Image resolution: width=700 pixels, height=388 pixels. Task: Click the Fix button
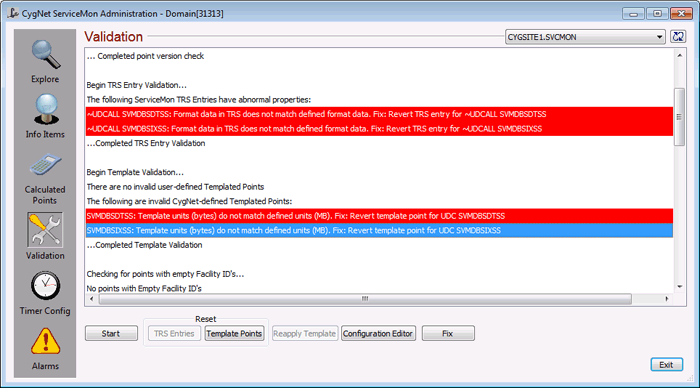point(448,334)
